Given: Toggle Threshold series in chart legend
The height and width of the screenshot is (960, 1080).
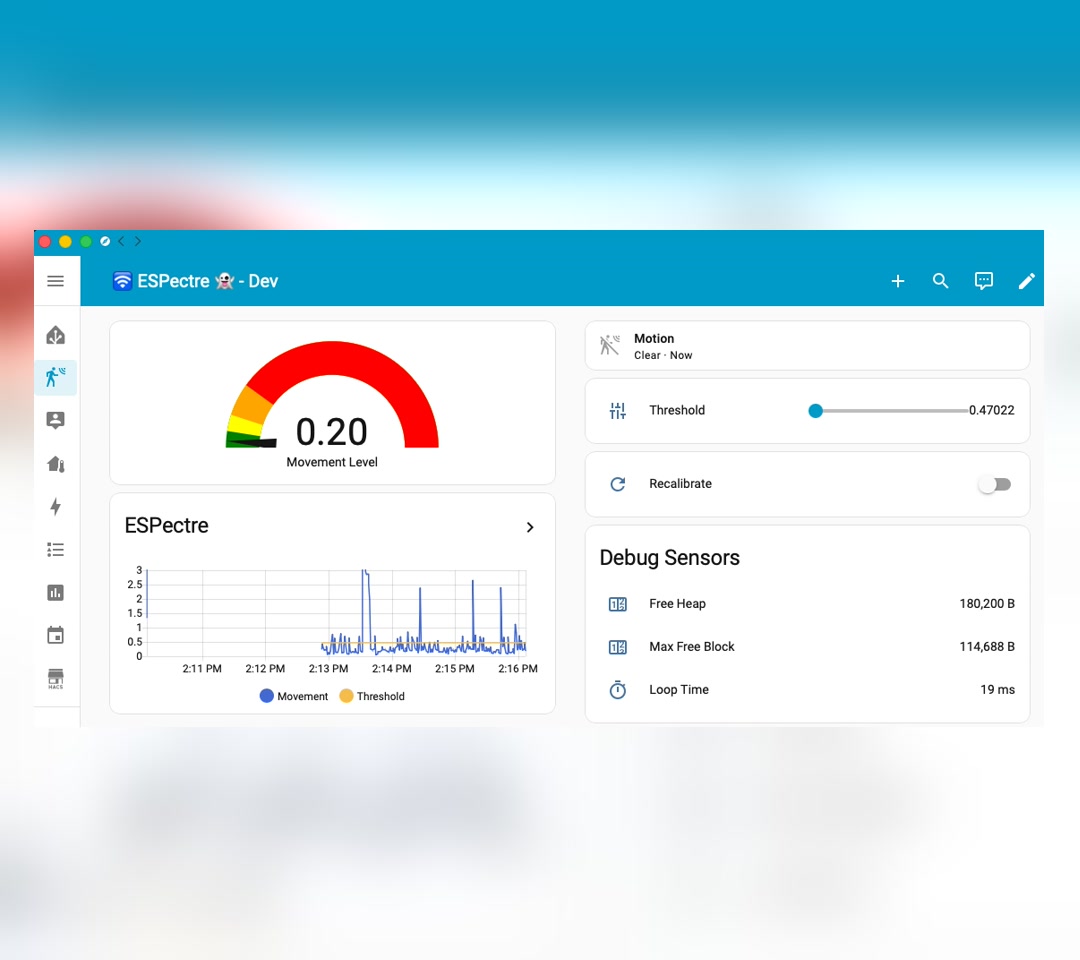Looking at the screenshot, I should [372, 696].
